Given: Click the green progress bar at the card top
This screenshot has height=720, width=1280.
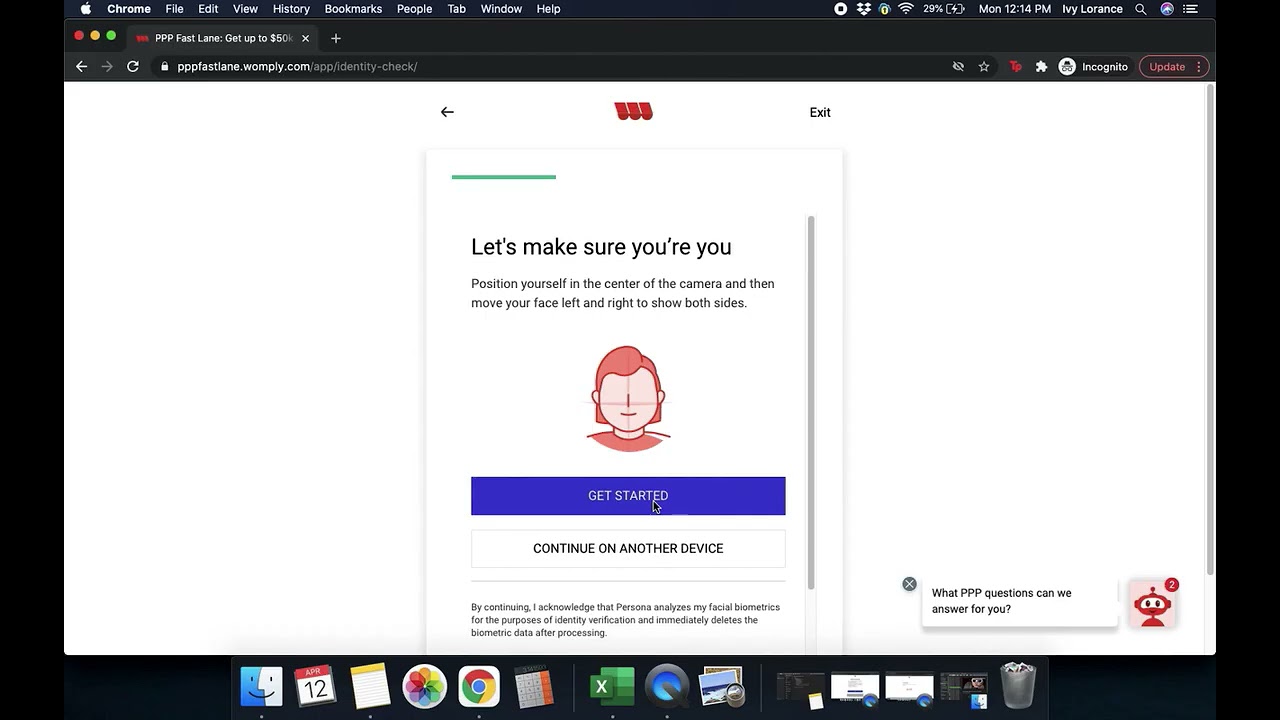Looking at the screenshot, I should 504,177.
